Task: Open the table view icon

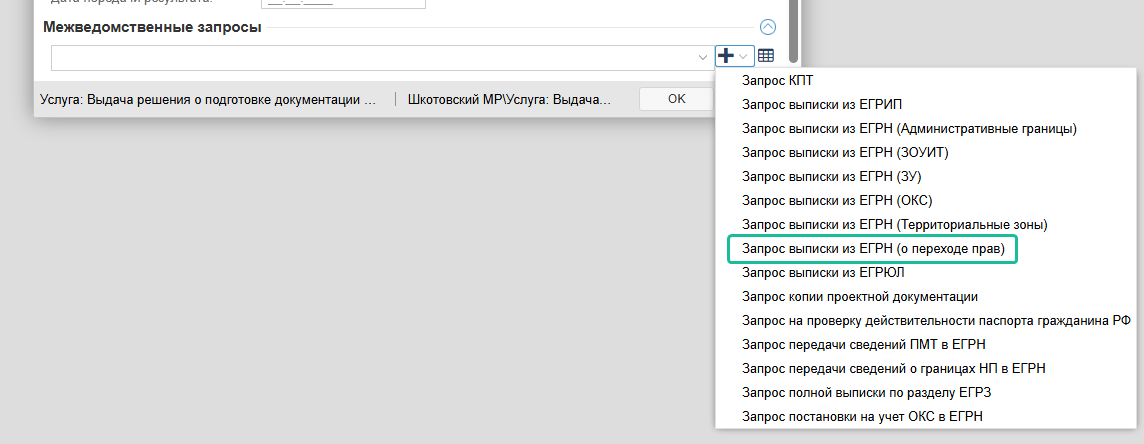Action: pyautogui.click(x=765, y=57)
